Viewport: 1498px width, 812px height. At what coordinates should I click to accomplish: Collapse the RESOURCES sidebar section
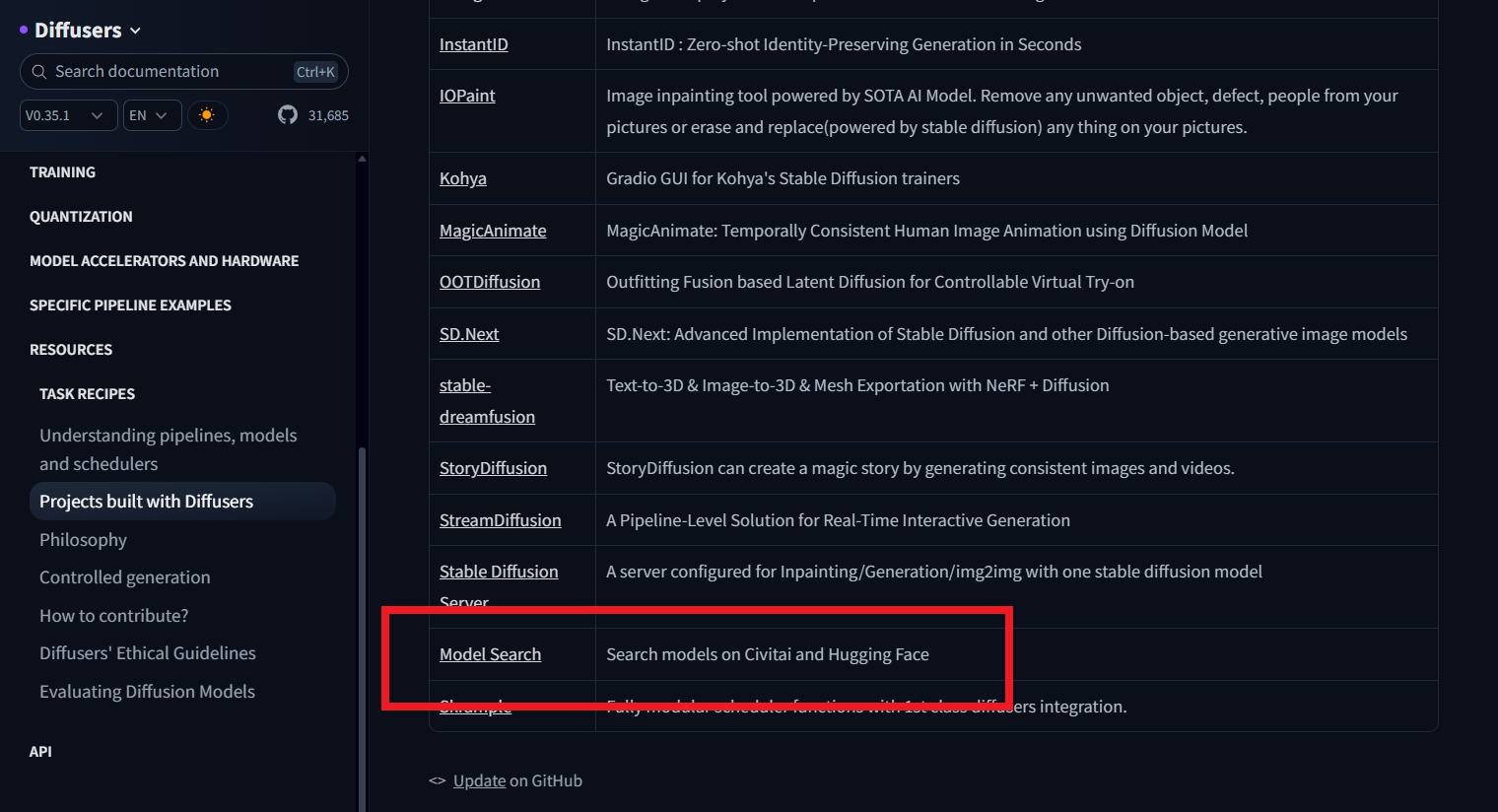pos(71,350)
